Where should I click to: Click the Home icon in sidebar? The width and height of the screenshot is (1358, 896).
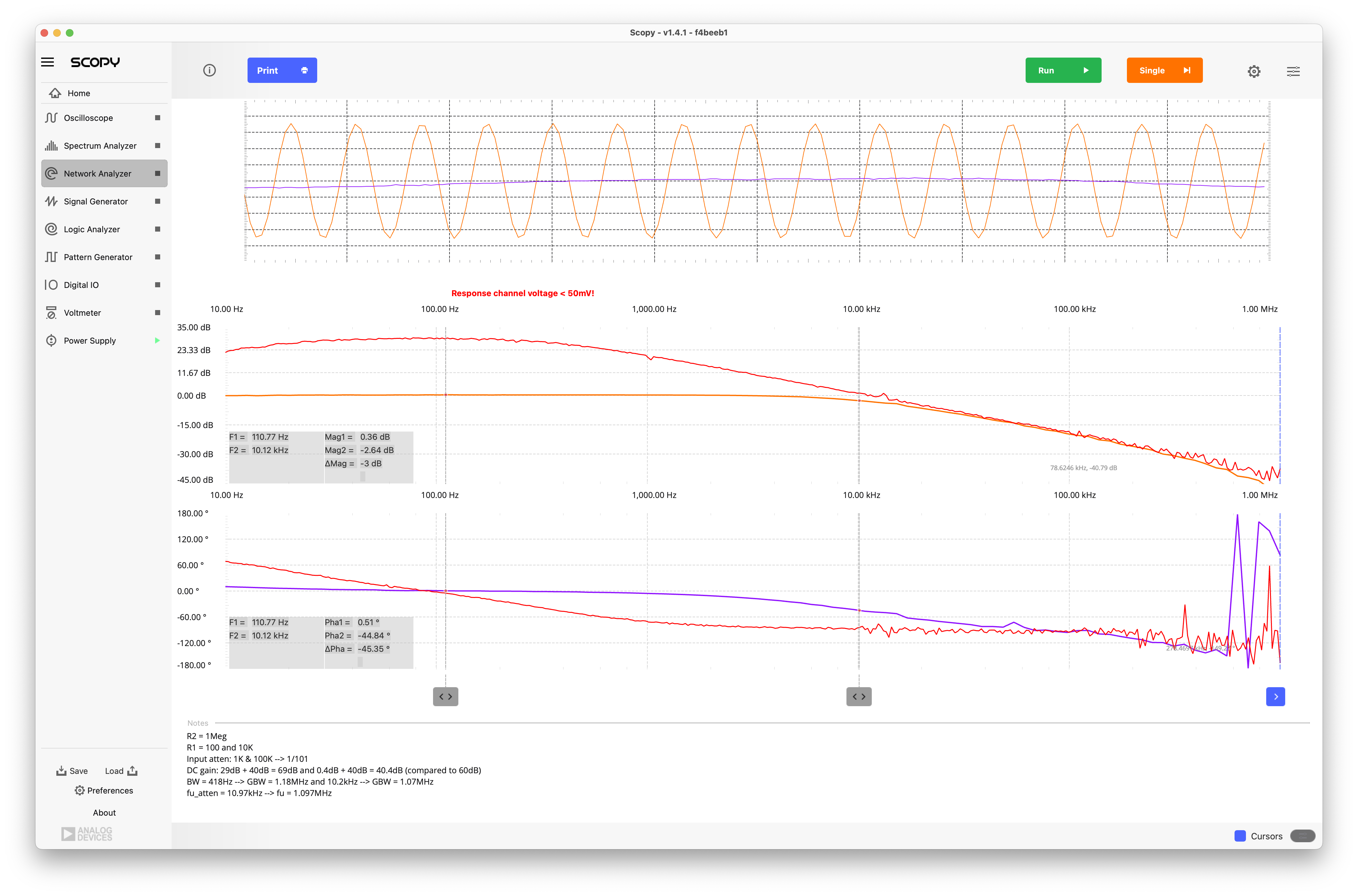point(55,93)
